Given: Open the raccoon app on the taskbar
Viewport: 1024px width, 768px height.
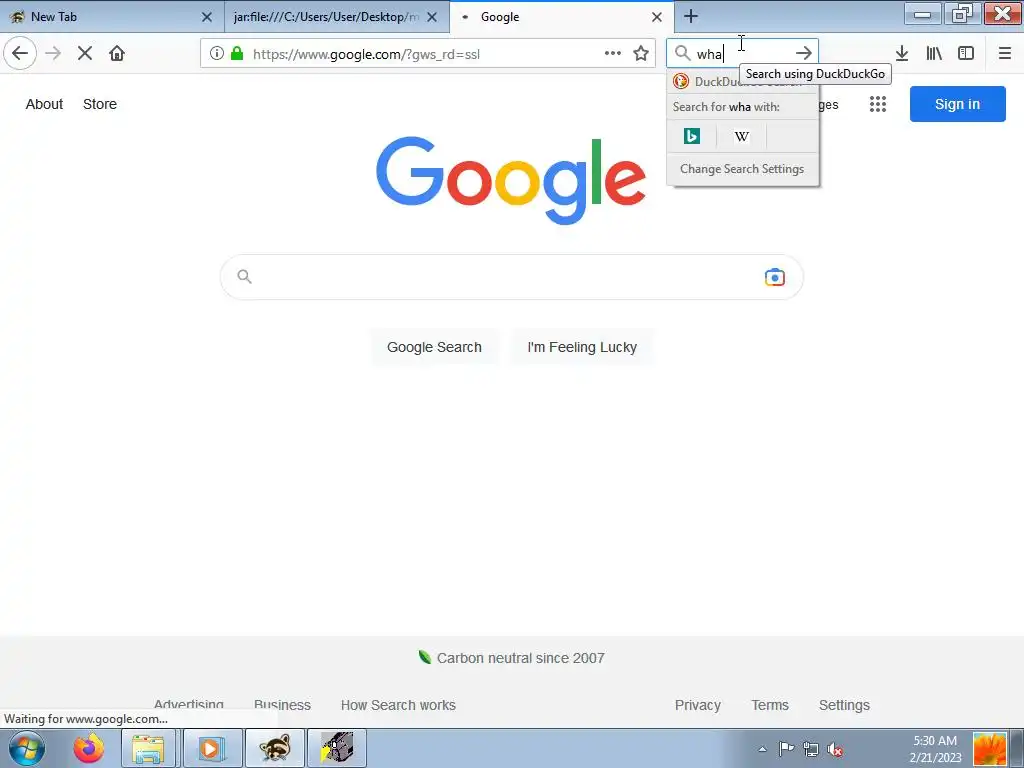Looking at the screenshot, I should 274,748.
